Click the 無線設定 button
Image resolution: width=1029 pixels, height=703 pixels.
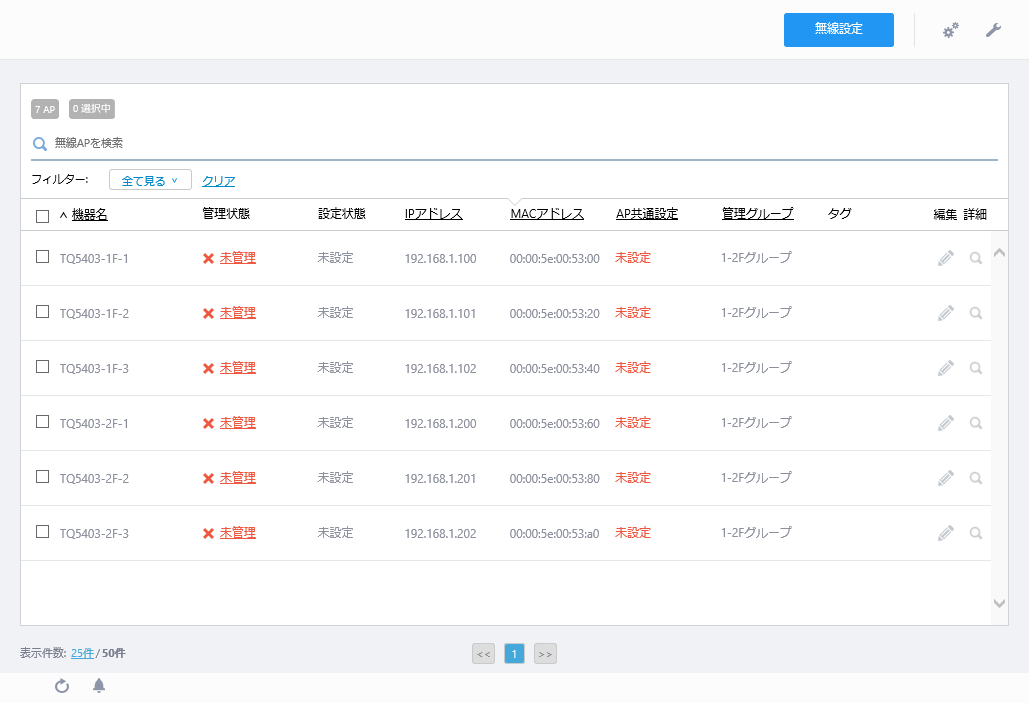(x=839, y=30)
